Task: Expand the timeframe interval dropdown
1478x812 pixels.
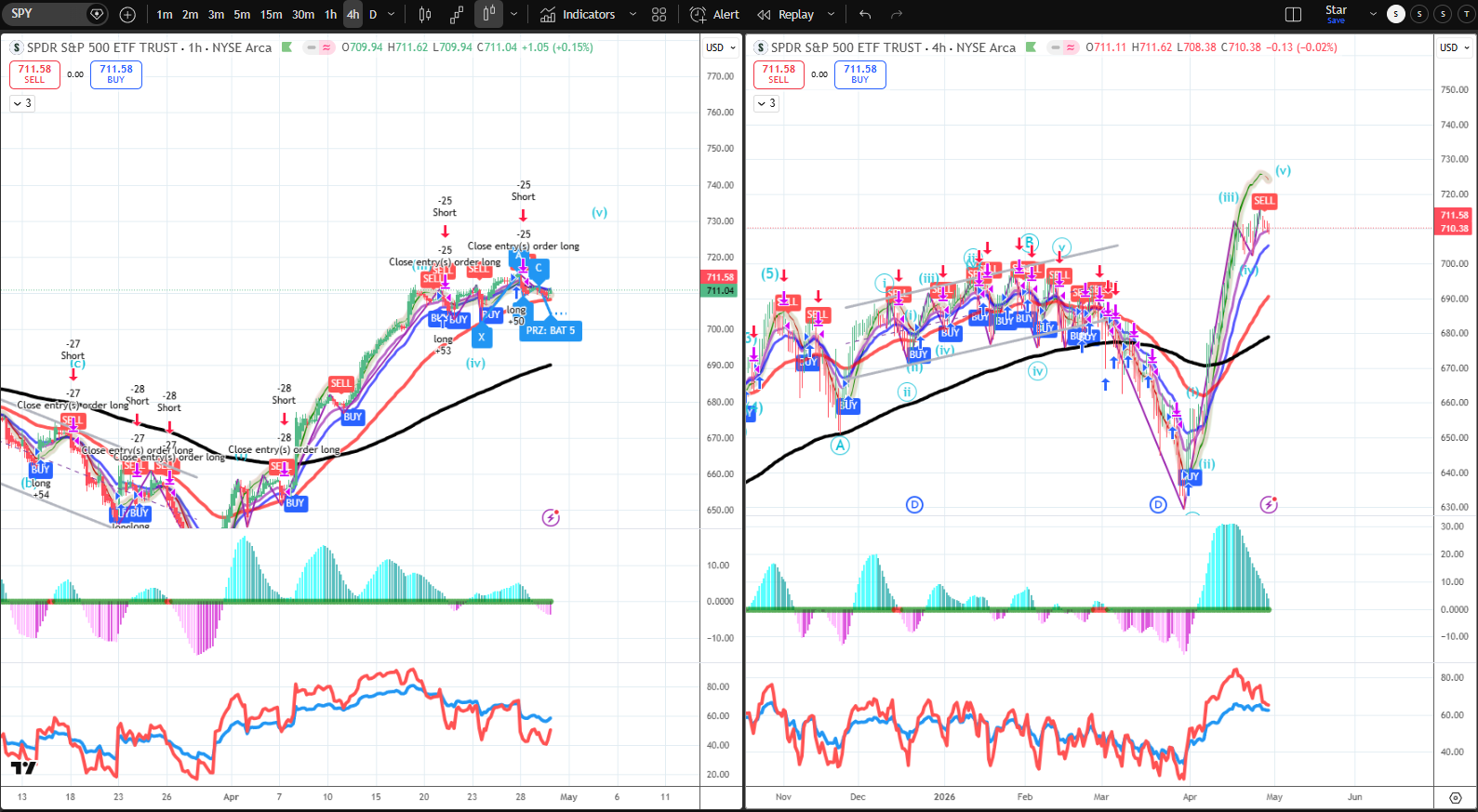Action: 391,15
